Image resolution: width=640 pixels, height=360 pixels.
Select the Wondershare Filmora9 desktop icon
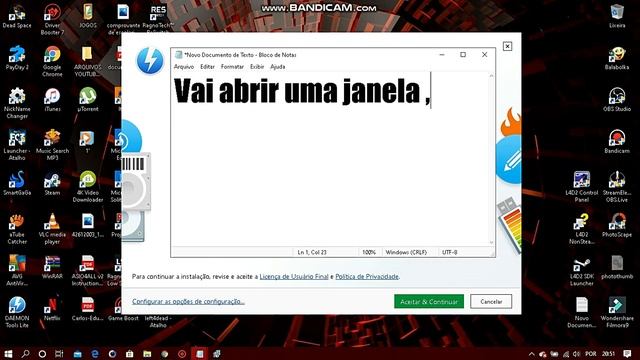[617, 313]
